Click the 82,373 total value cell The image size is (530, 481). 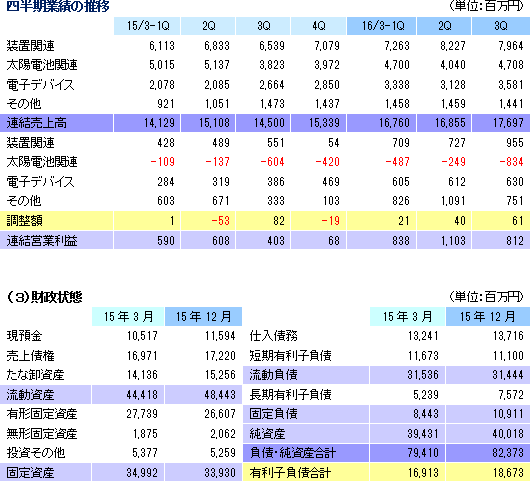(x=488, y=453)
